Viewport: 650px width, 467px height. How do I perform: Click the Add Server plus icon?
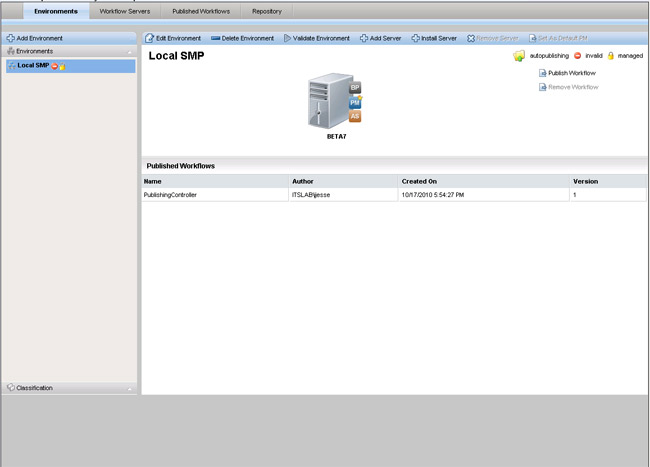pyautogui.click(x=364, y=38)
